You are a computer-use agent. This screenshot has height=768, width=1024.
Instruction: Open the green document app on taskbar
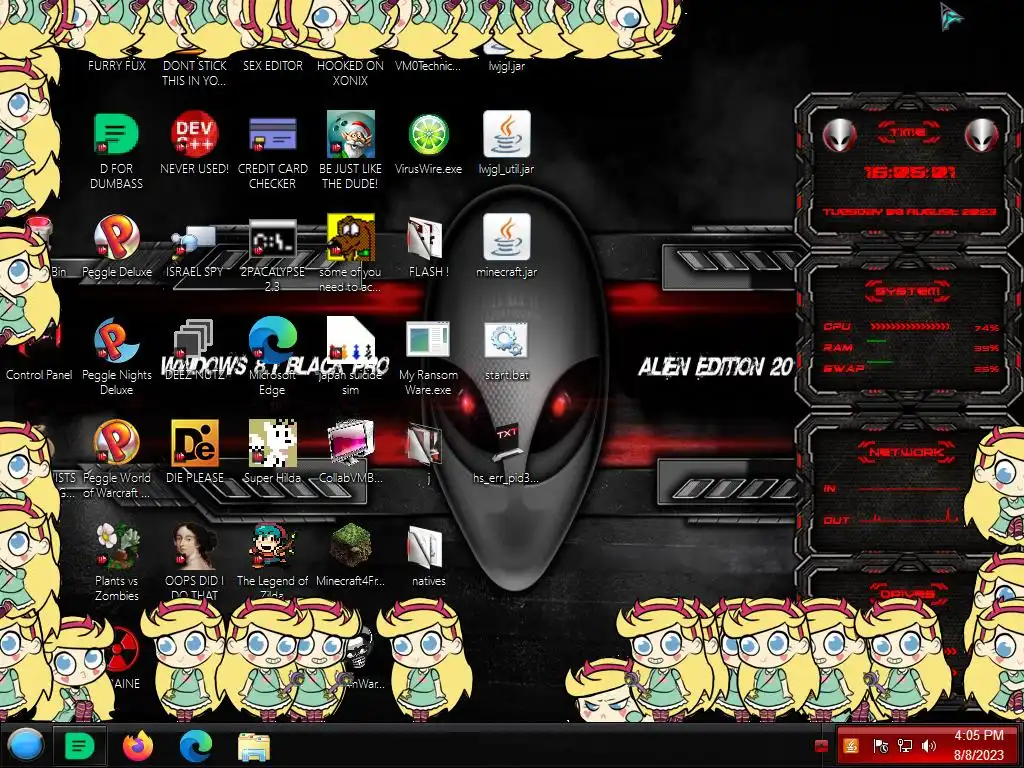click(80, 746)
